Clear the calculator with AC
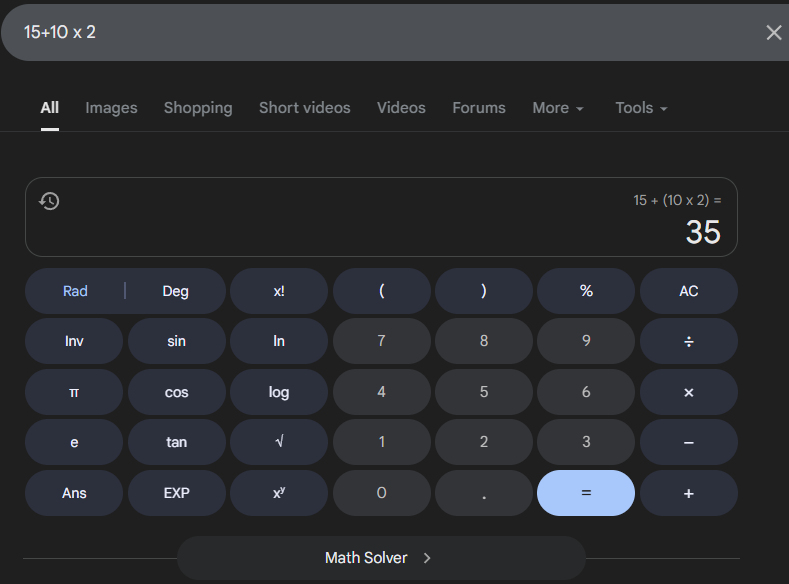This screenshot has width=789, height=584. (x=689, y=291)
